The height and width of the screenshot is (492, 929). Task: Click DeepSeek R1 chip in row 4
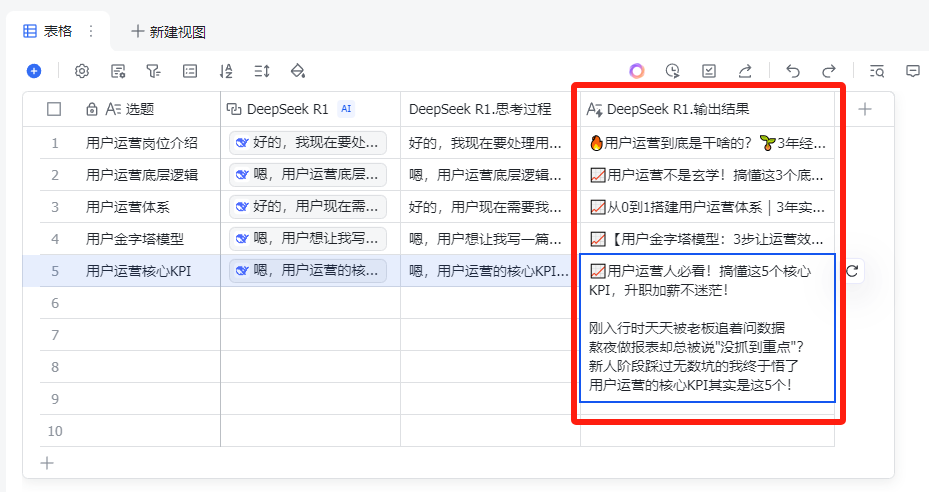[x=308, y=239]
